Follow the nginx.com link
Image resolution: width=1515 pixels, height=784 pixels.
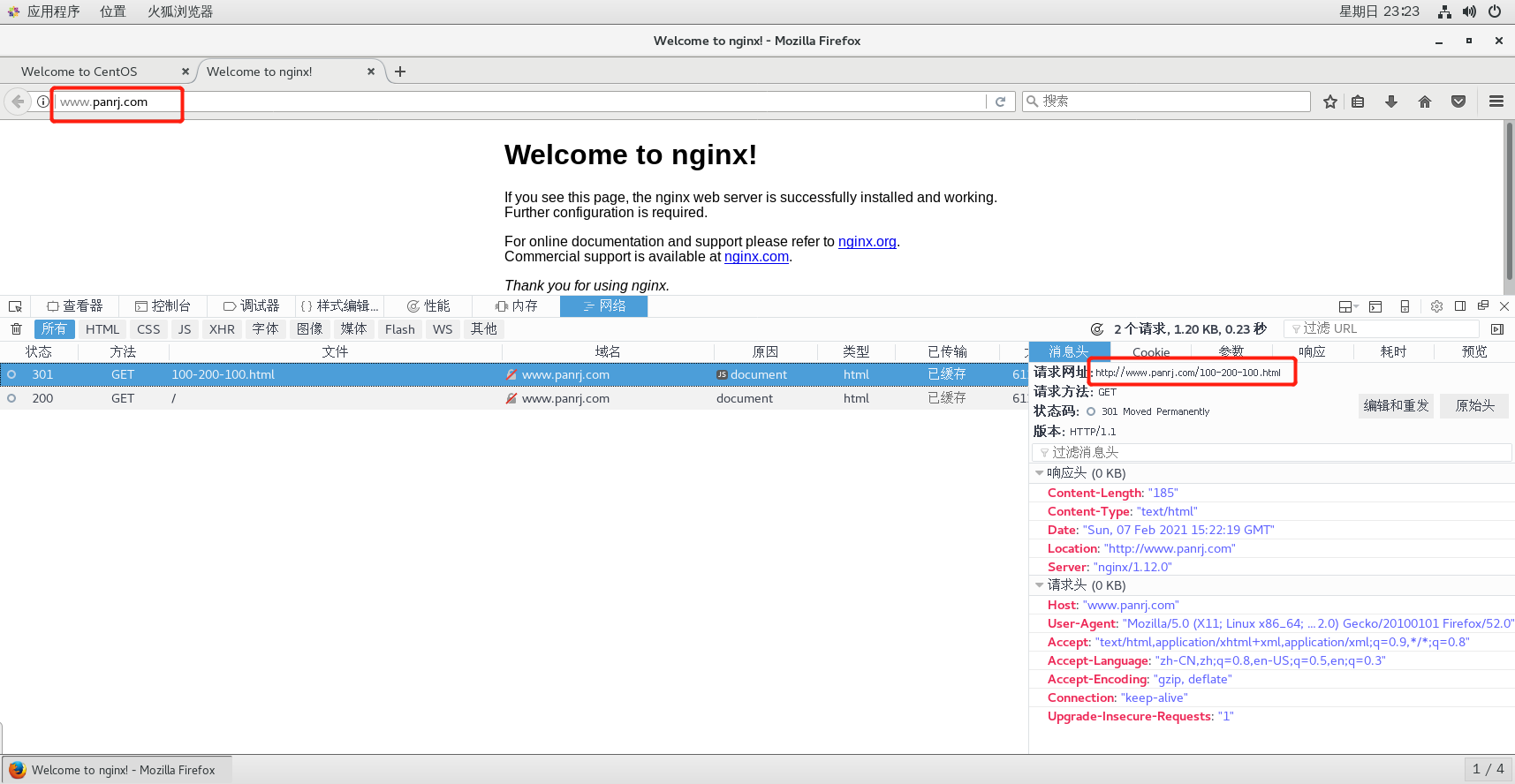click(756, 257)
